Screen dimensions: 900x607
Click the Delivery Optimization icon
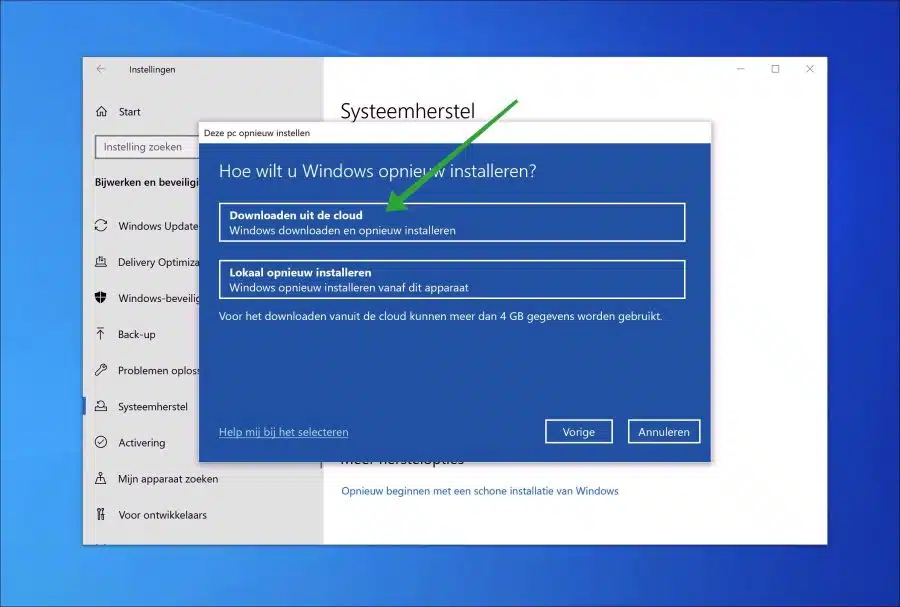pyautogui.click(x=101, y=262)
